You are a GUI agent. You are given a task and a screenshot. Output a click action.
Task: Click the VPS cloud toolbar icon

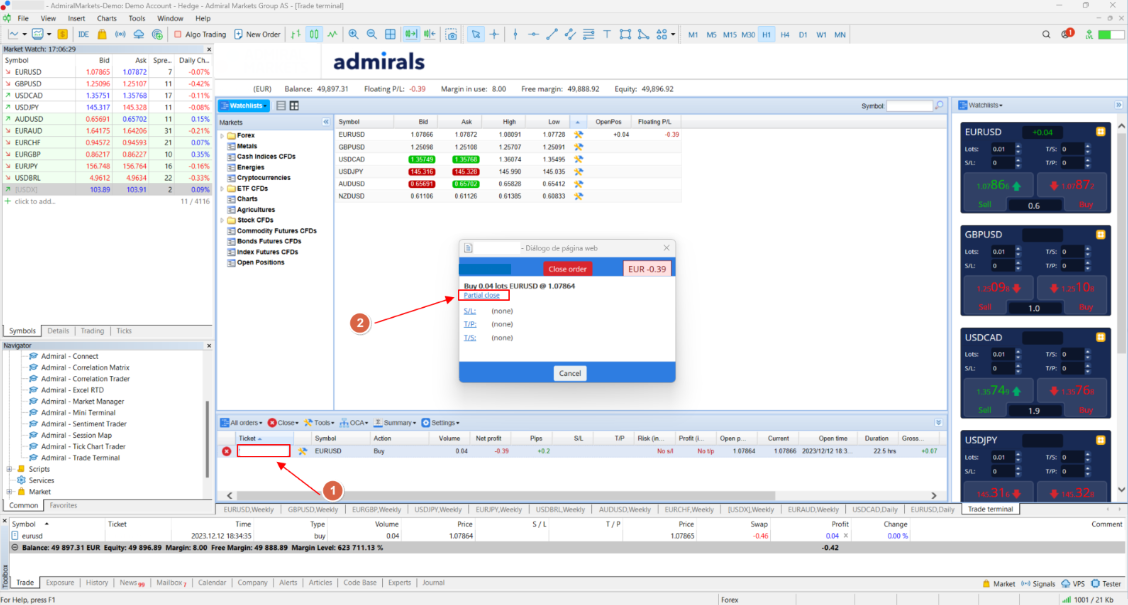click(138, 34)
